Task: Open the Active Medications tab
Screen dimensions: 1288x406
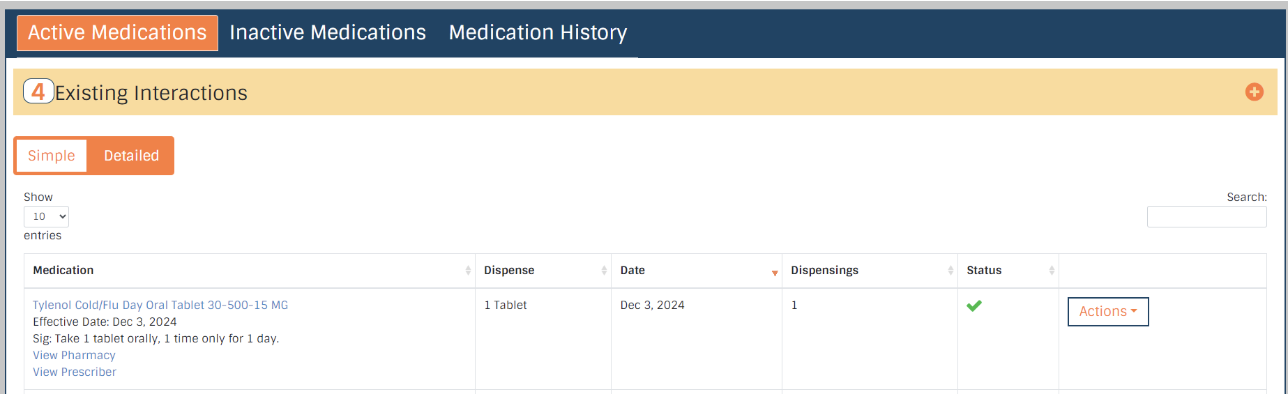Action: pyautogui.click(x=117, y=32)
